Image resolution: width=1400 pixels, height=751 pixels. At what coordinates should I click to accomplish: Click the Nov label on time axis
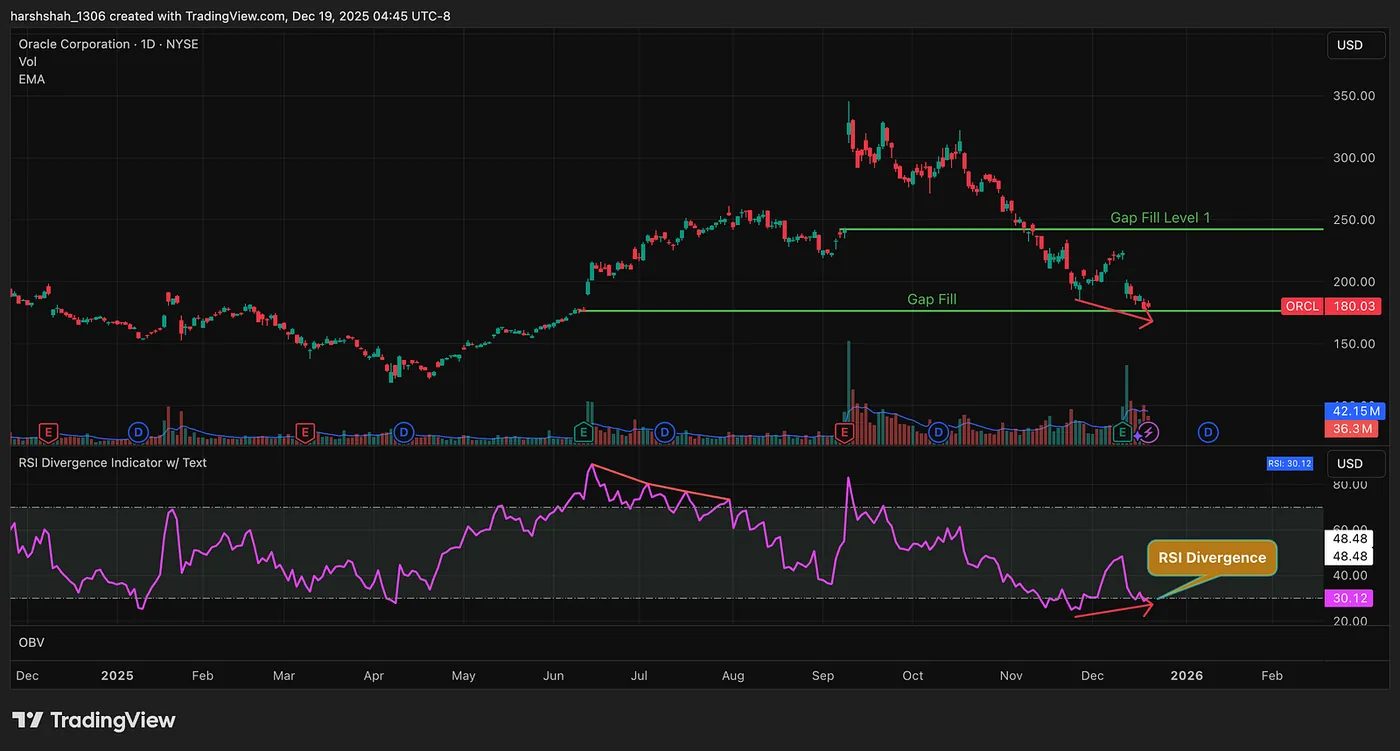[x=1011, y=676]
